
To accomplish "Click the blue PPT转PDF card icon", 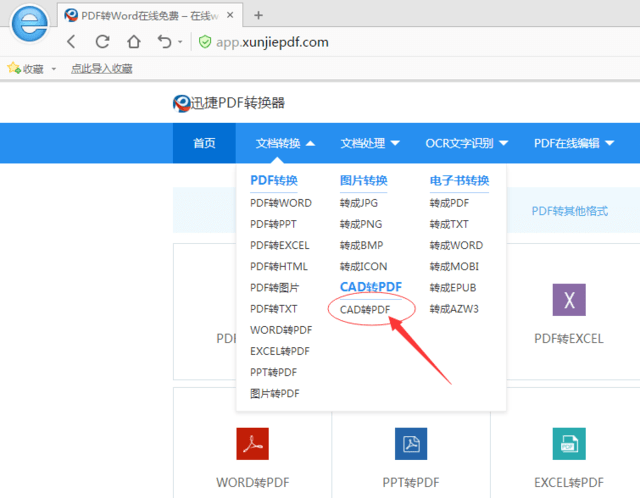I will click(x=411, y=444).
